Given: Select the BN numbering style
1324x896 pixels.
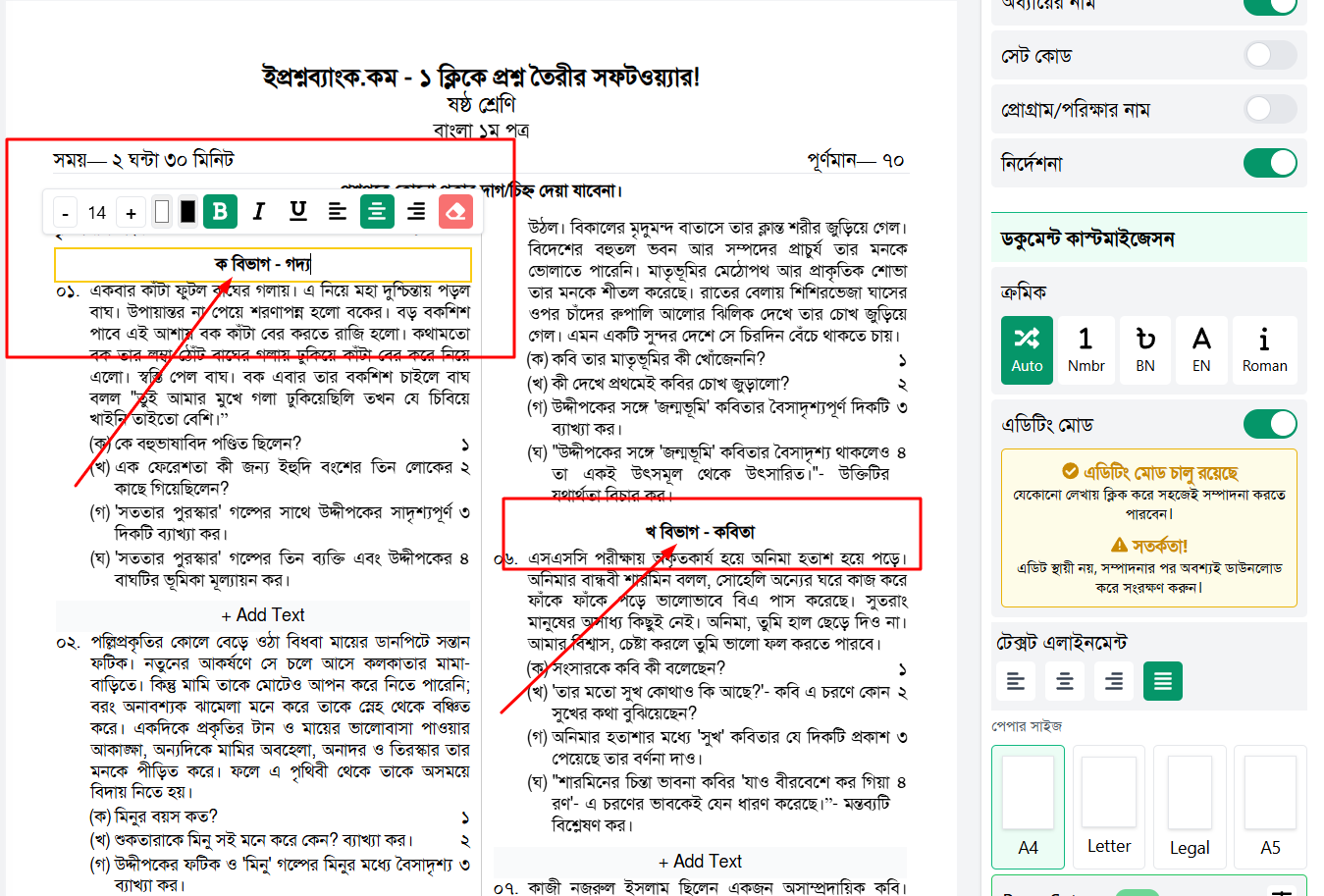Looking at the screenshot, I should [x=1145, y=350].
